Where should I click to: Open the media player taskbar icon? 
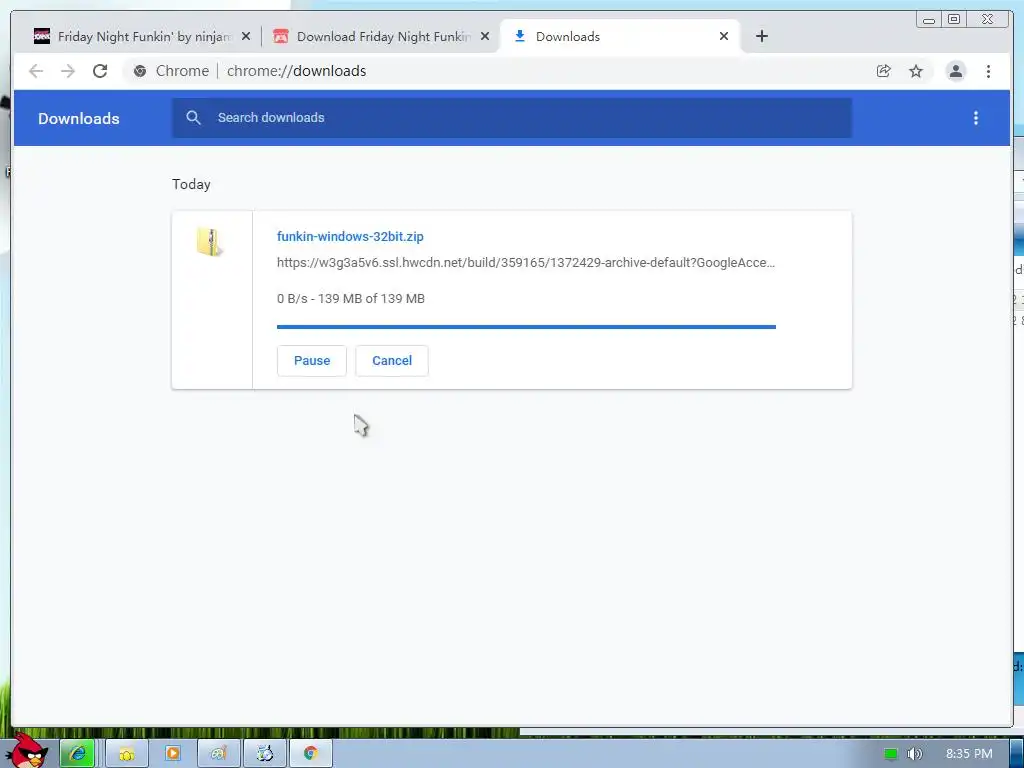coord(172,754)
